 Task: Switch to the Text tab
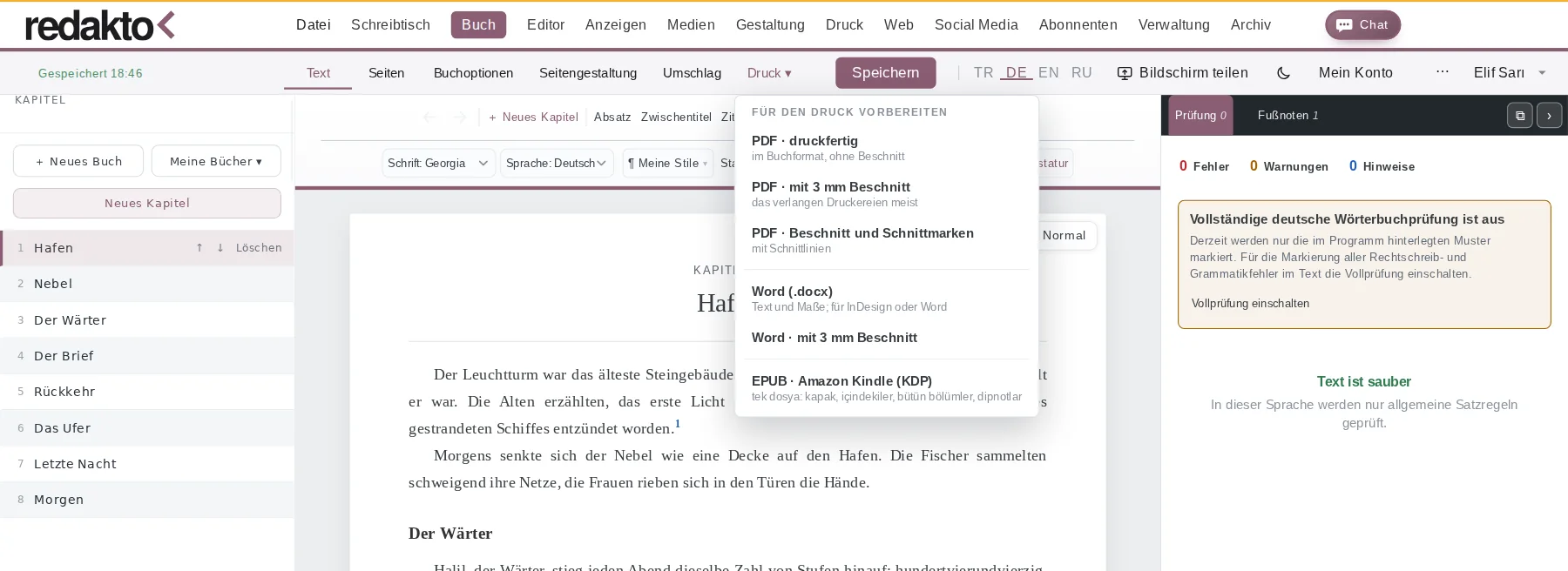click(x=318, y=73)
